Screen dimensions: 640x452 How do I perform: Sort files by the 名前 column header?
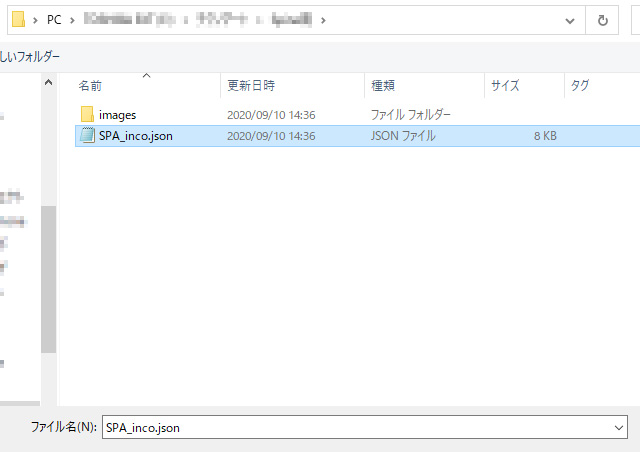tap(90, 86)
